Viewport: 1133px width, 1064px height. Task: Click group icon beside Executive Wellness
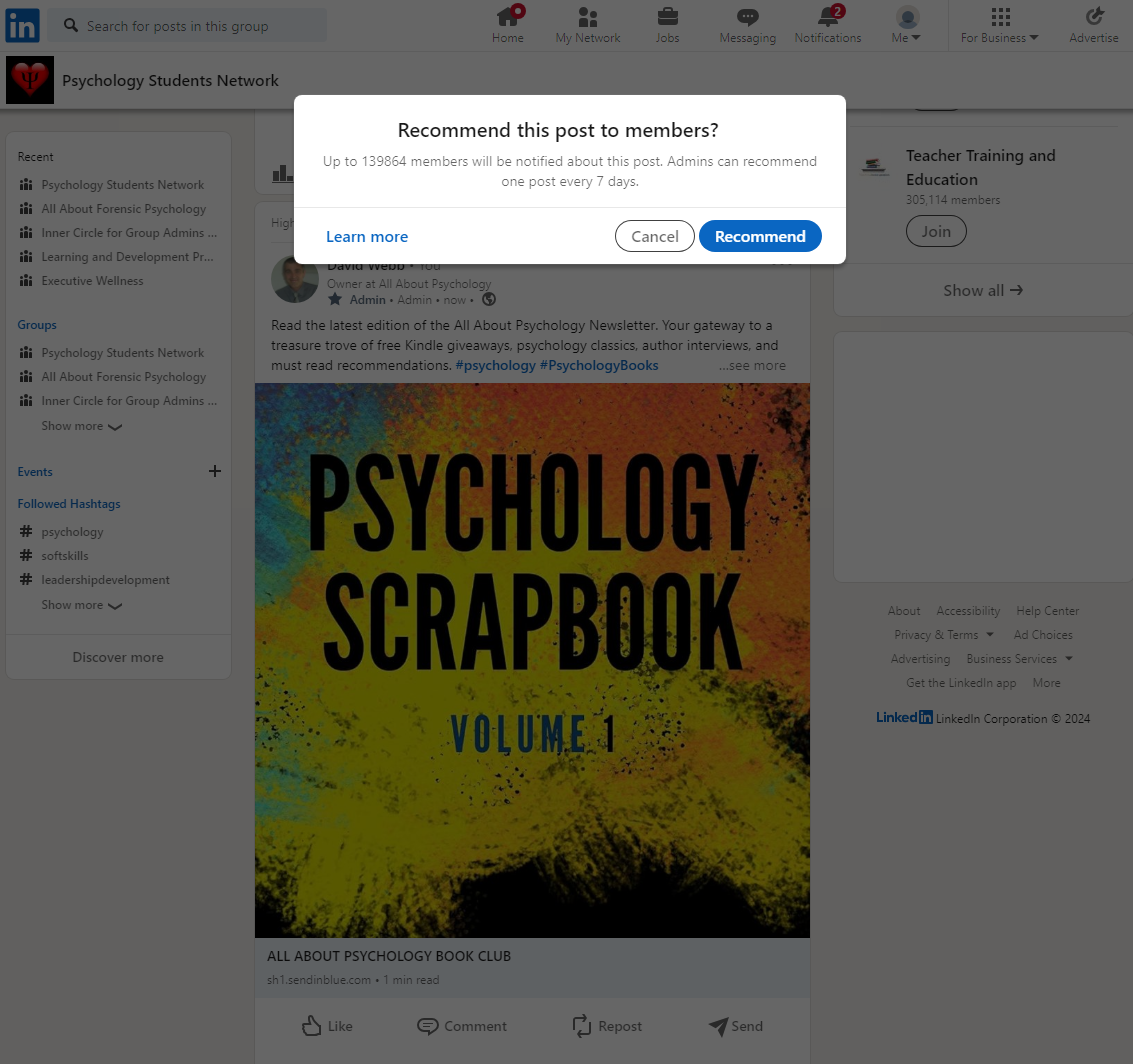pyautogui.click(x=26, y=280)
